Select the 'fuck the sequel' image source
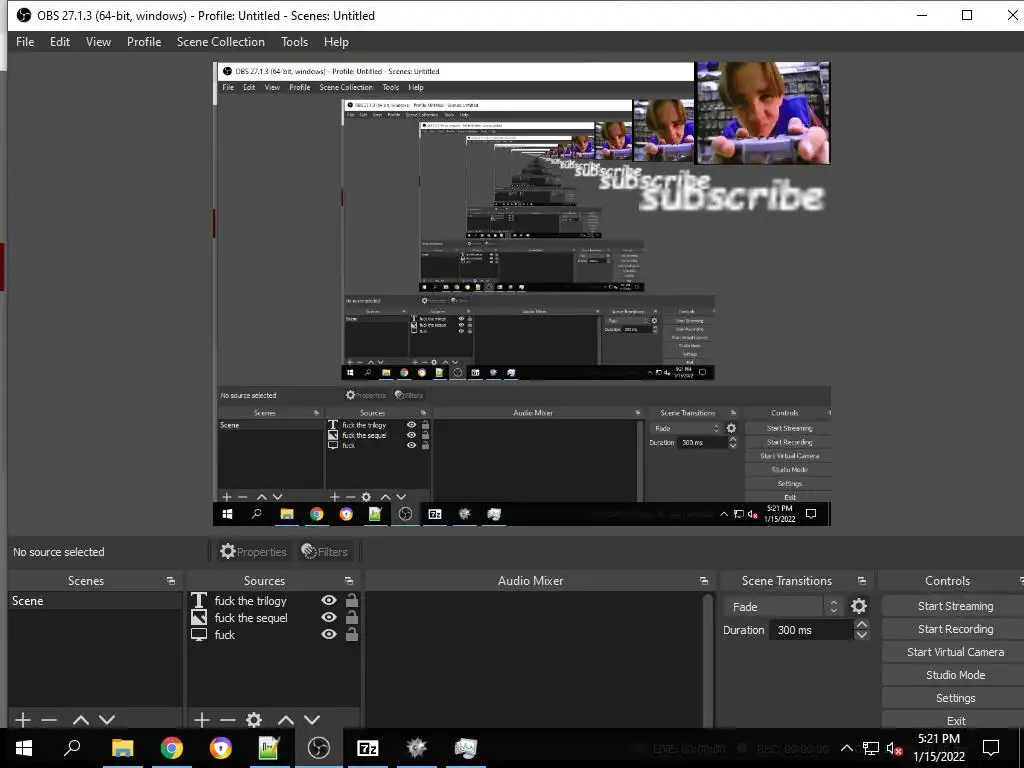Viewport: 1024px width, 768px height. pos(251,618)
